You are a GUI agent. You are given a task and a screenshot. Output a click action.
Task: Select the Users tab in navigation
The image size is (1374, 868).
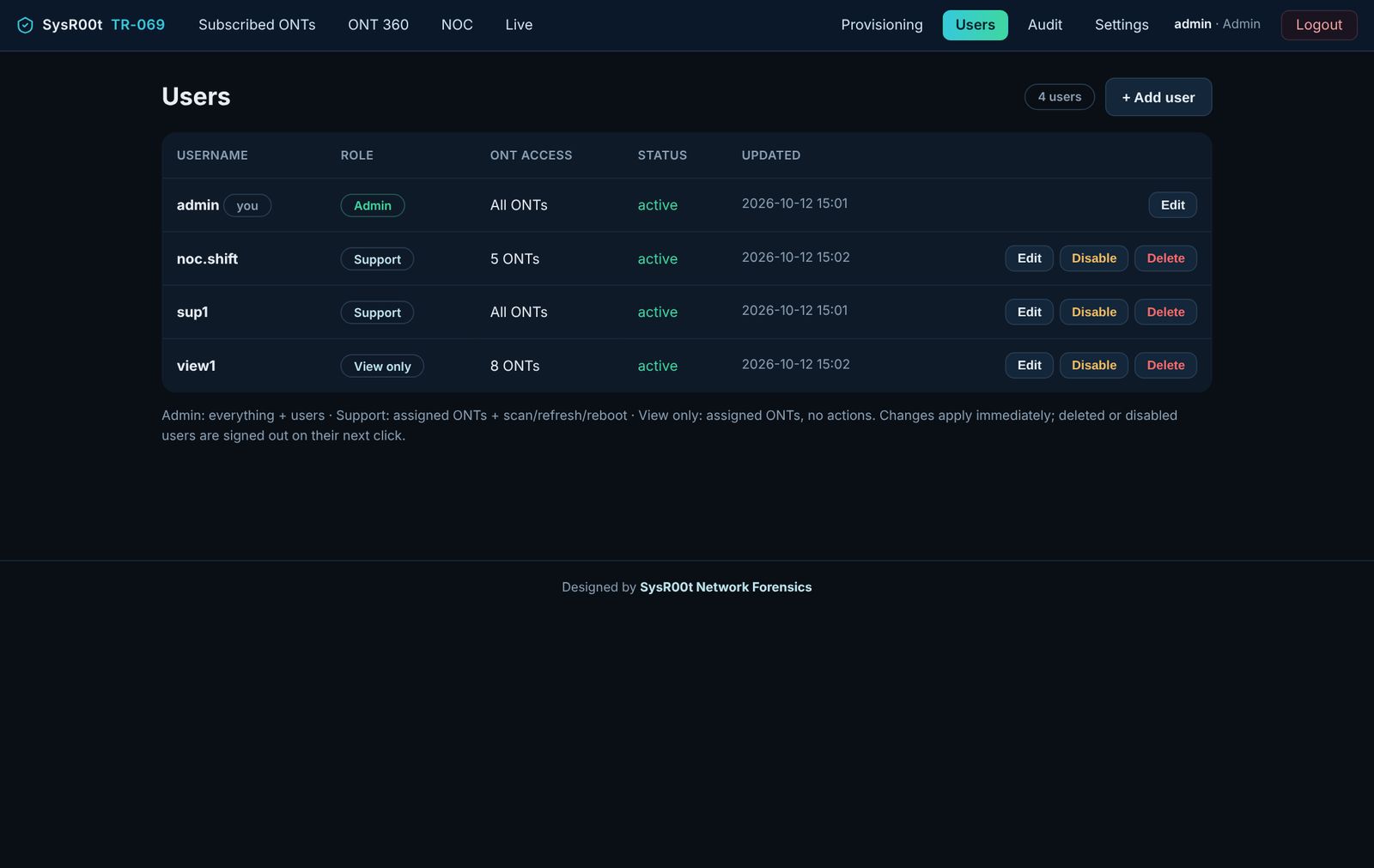pos(975,25)
